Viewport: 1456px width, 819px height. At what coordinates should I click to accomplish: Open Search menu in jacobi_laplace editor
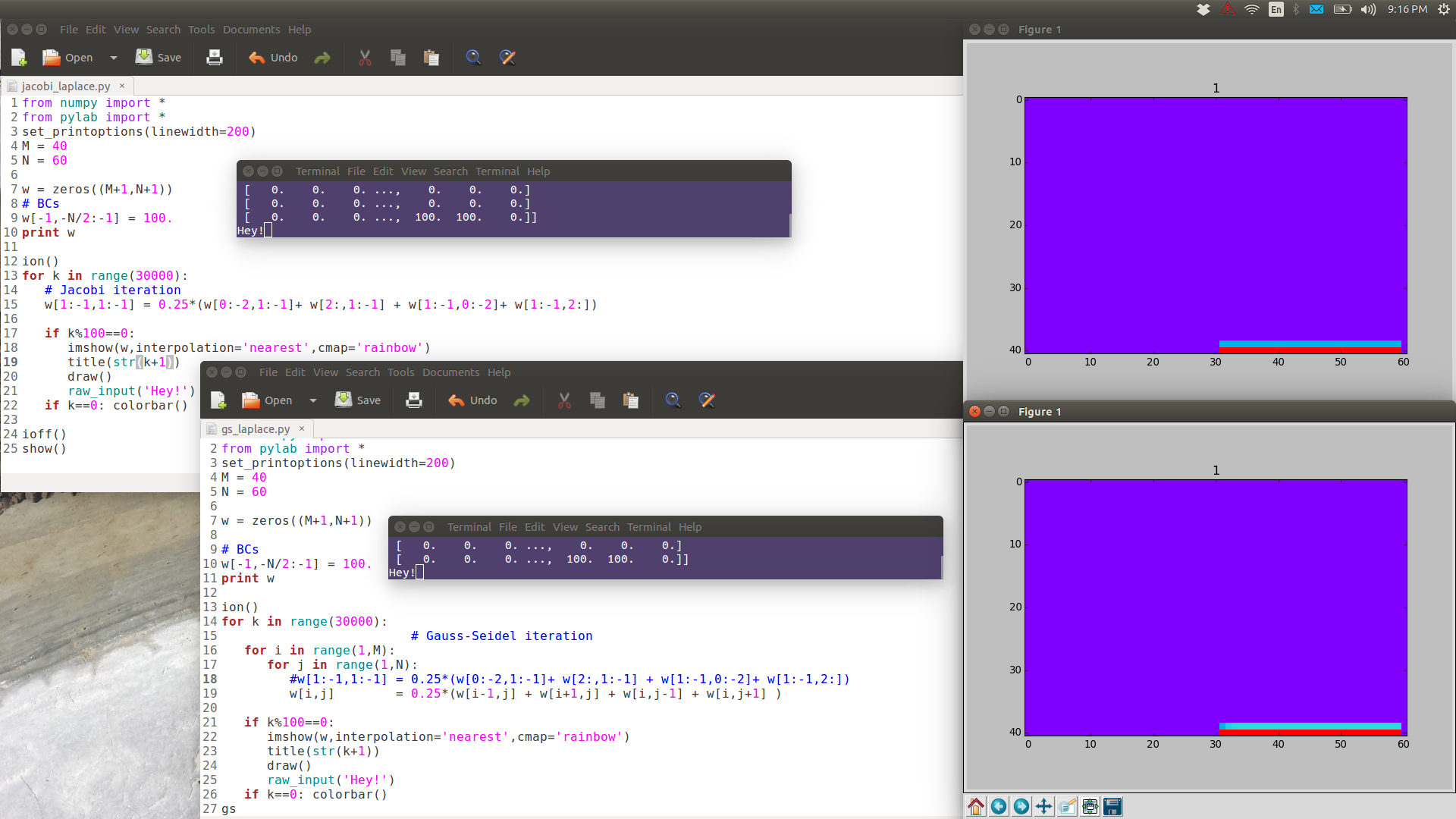(163, 30)
